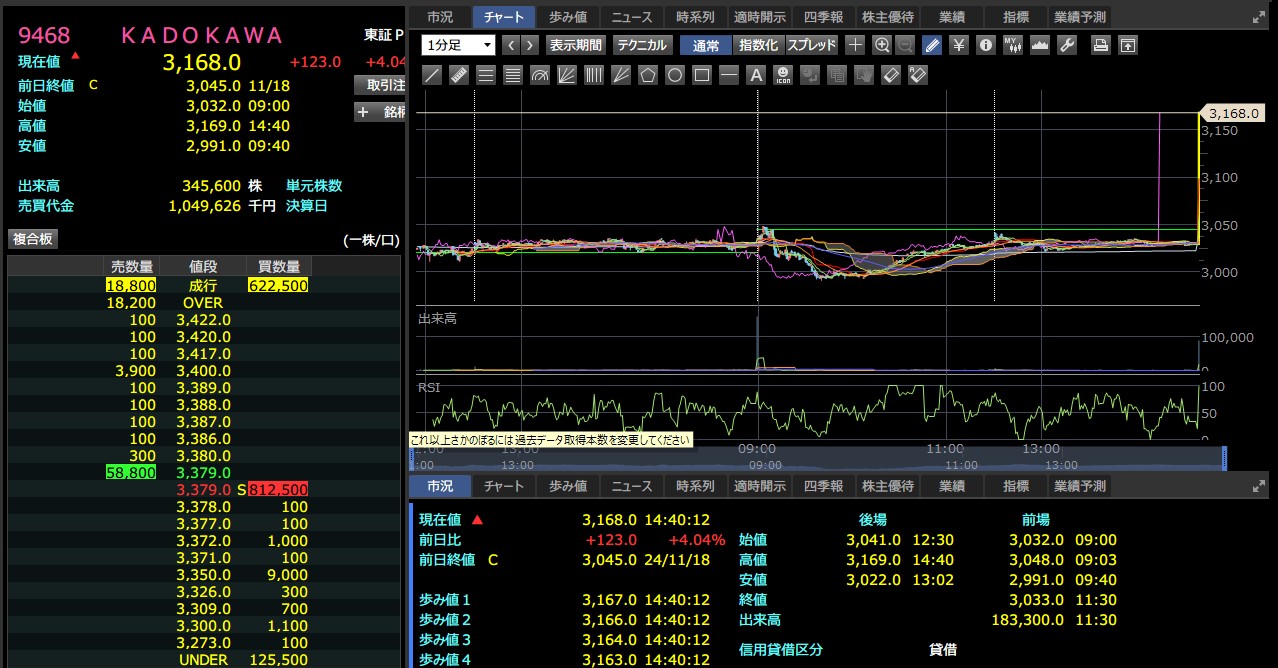
Task: Switch lower panel to 株主優待 tab
Action: [x=887, y=486]
